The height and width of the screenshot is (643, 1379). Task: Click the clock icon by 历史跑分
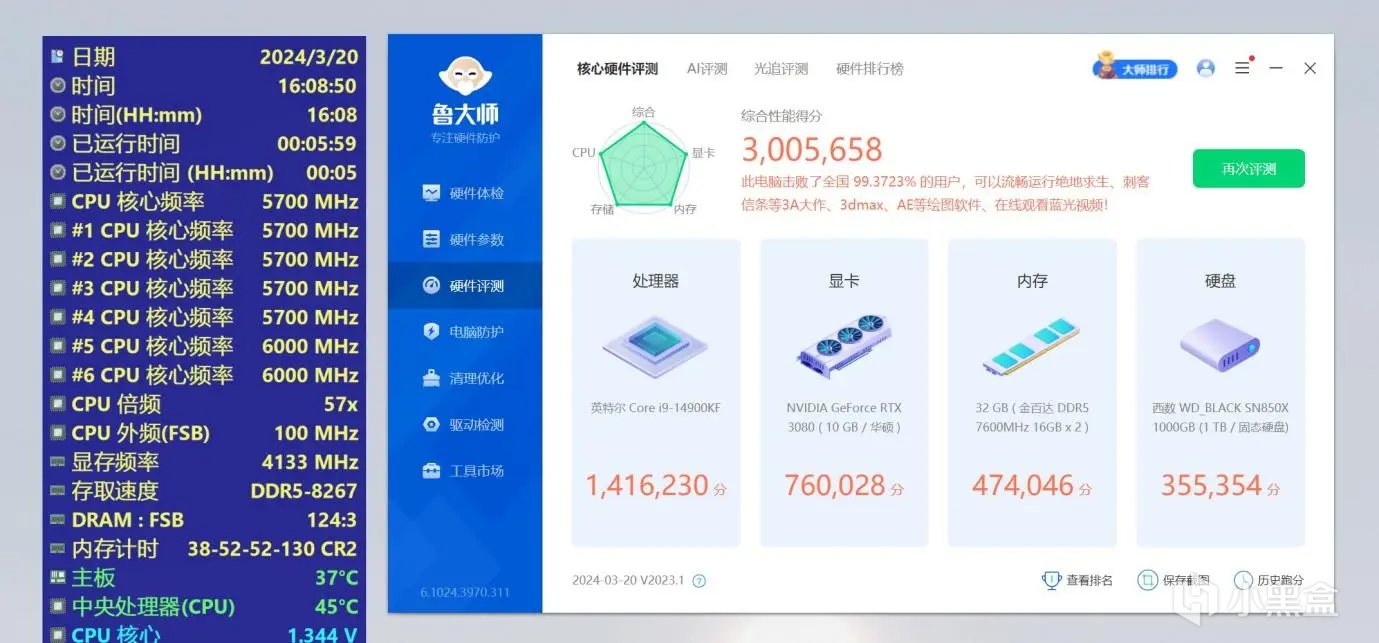(x=1243, y=580)
